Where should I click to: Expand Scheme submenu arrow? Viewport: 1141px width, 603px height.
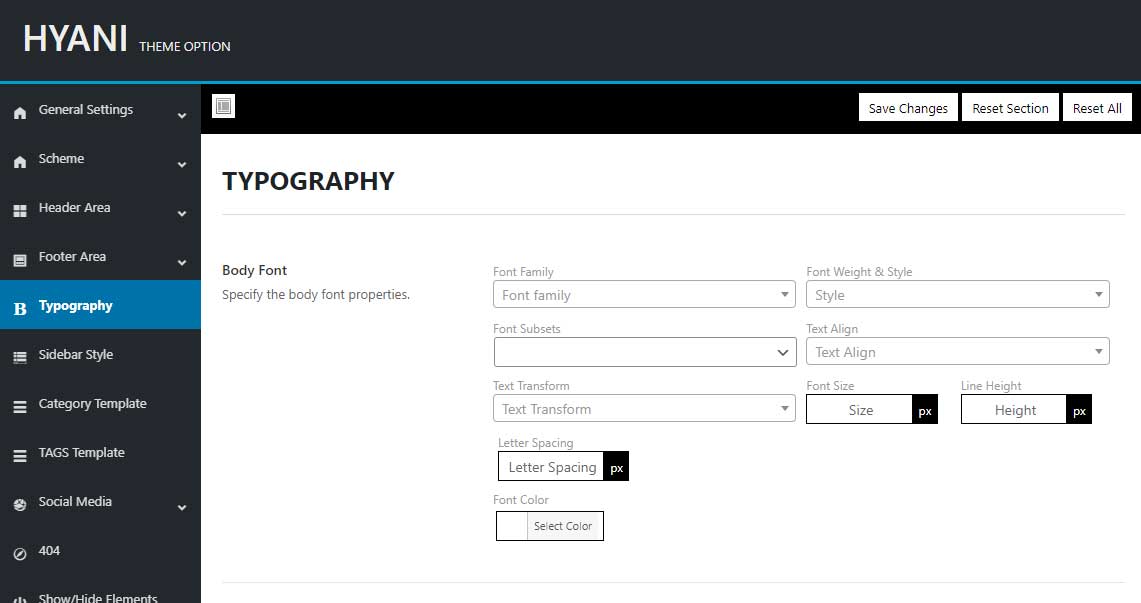pos(182,164)
